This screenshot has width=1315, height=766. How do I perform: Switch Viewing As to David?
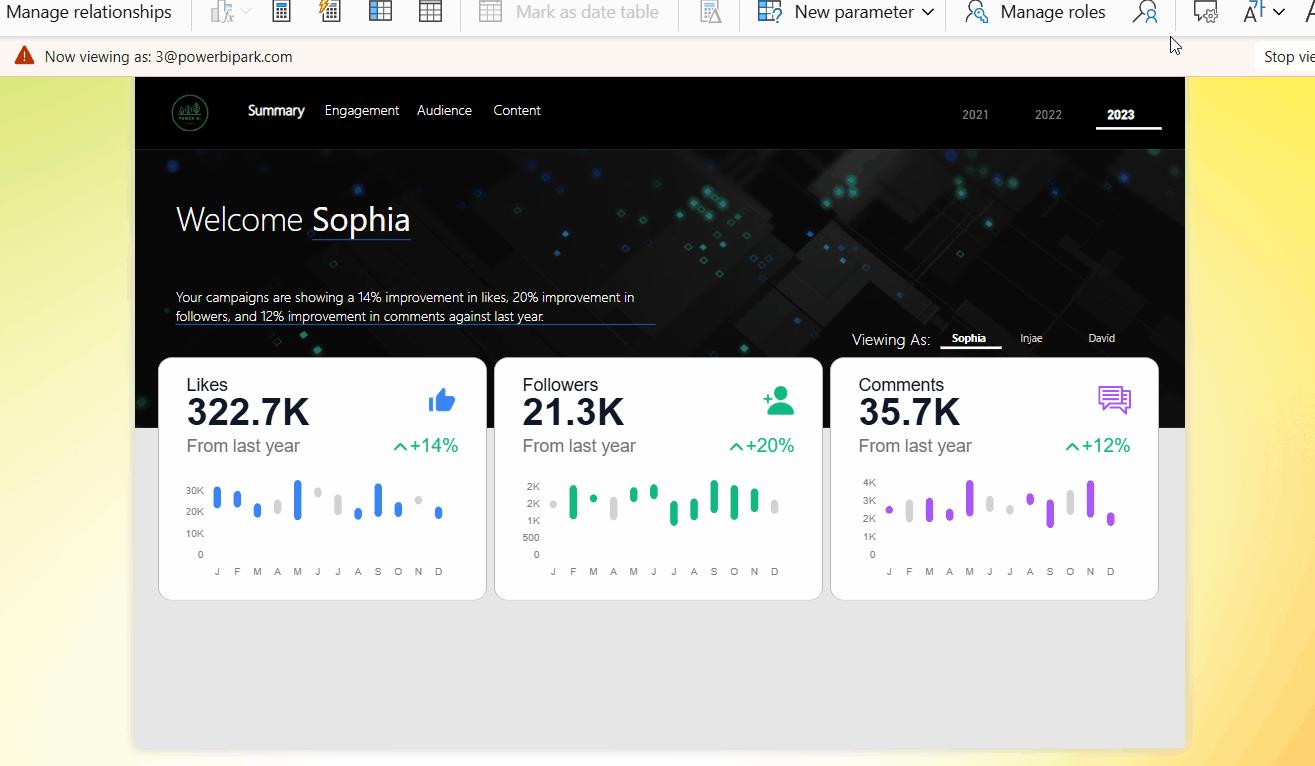click(x=1101, y=338)
